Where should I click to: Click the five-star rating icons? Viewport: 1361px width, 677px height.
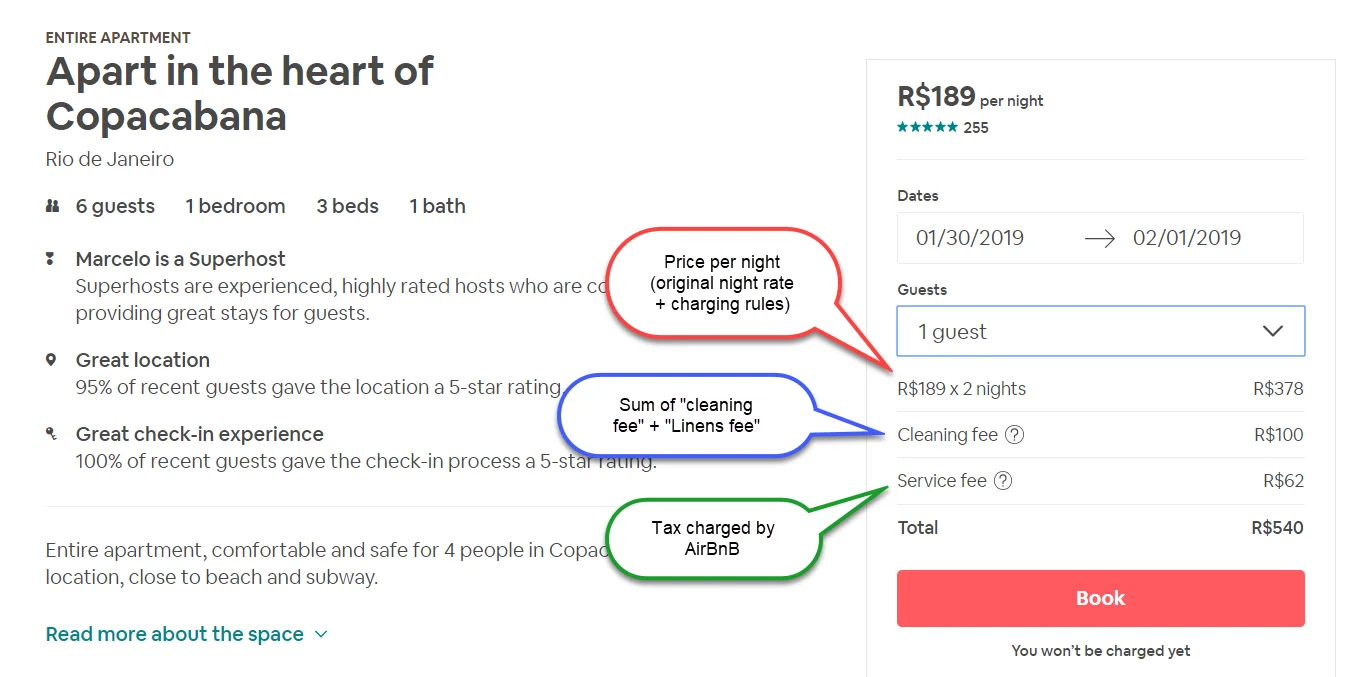tap(927, 128)
